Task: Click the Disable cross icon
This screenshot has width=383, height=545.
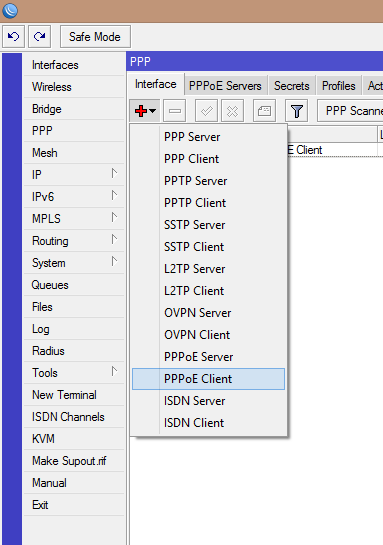Action: [233, 111]
